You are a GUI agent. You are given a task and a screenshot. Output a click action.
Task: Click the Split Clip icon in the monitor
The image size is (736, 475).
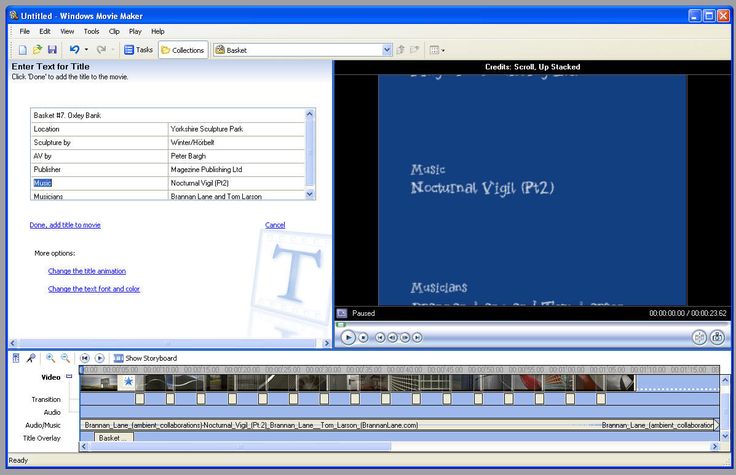click(x=699, y=337)
